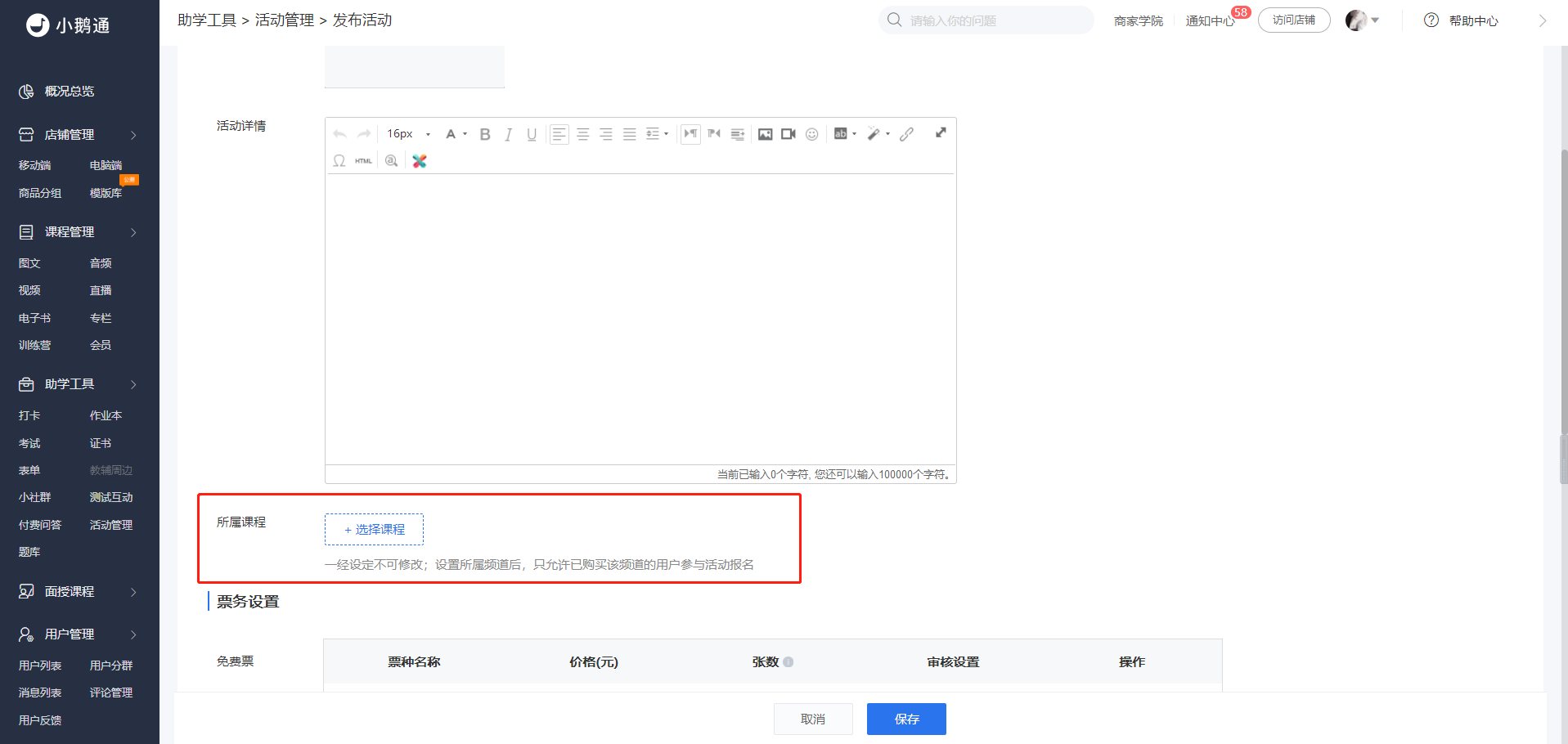Image resolution: width=1568 pixels, height=744 pixels.
Task: Open 考试 in the sidebar
Action: [29, 443]
